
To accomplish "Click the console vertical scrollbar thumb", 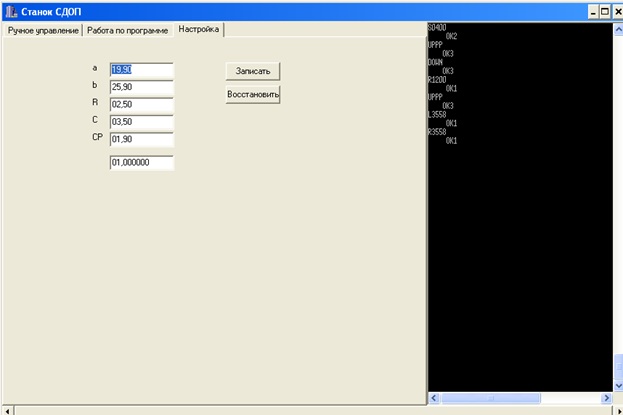I will (x=618, y=367).
